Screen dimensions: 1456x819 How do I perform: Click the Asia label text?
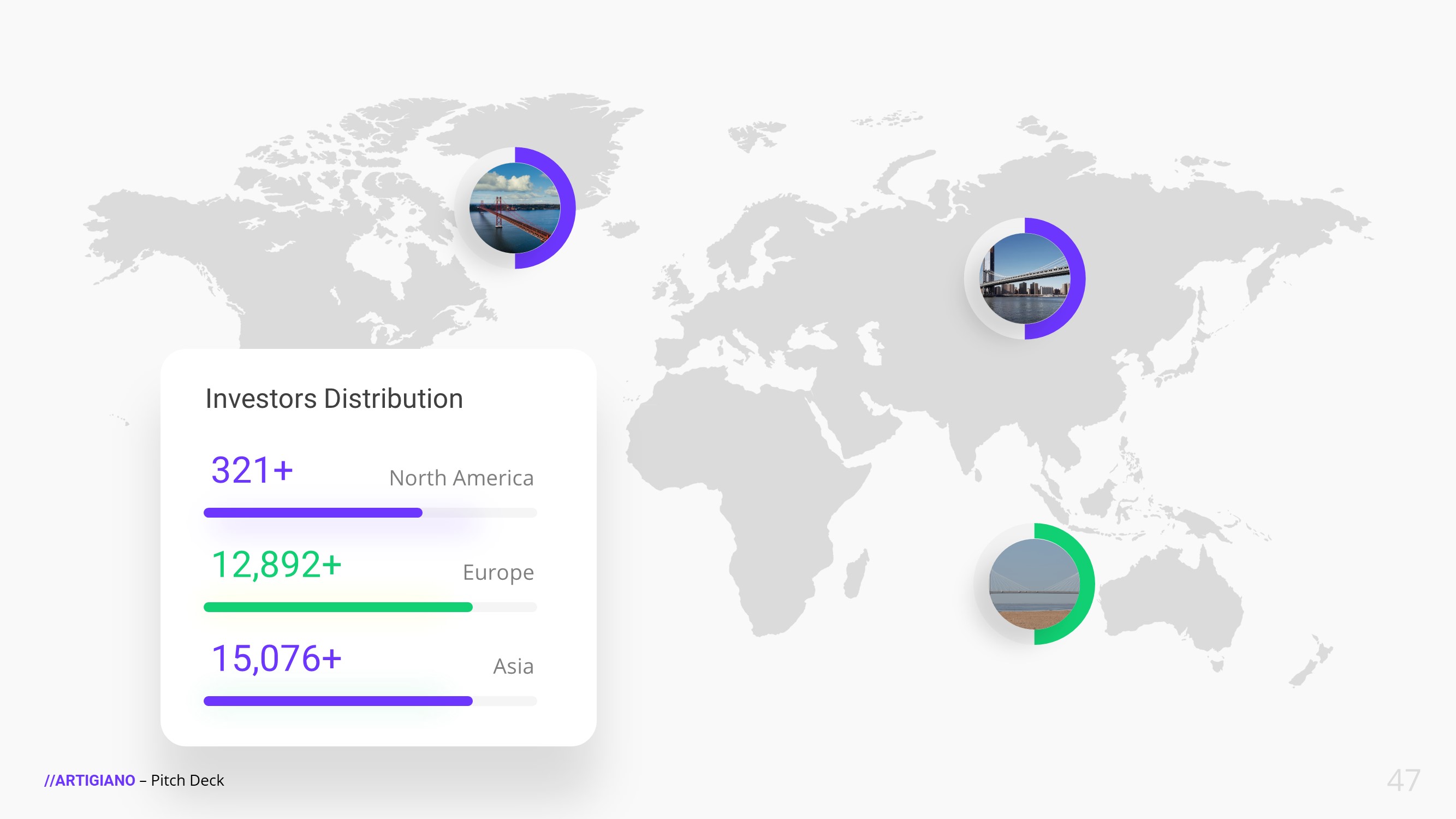coord(513,666)
